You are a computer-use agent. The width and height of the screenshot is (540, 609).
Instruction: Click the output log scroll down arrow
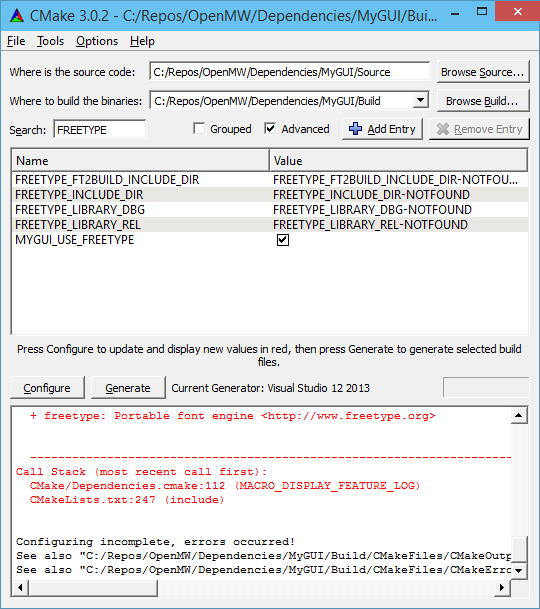coord(519,570)
